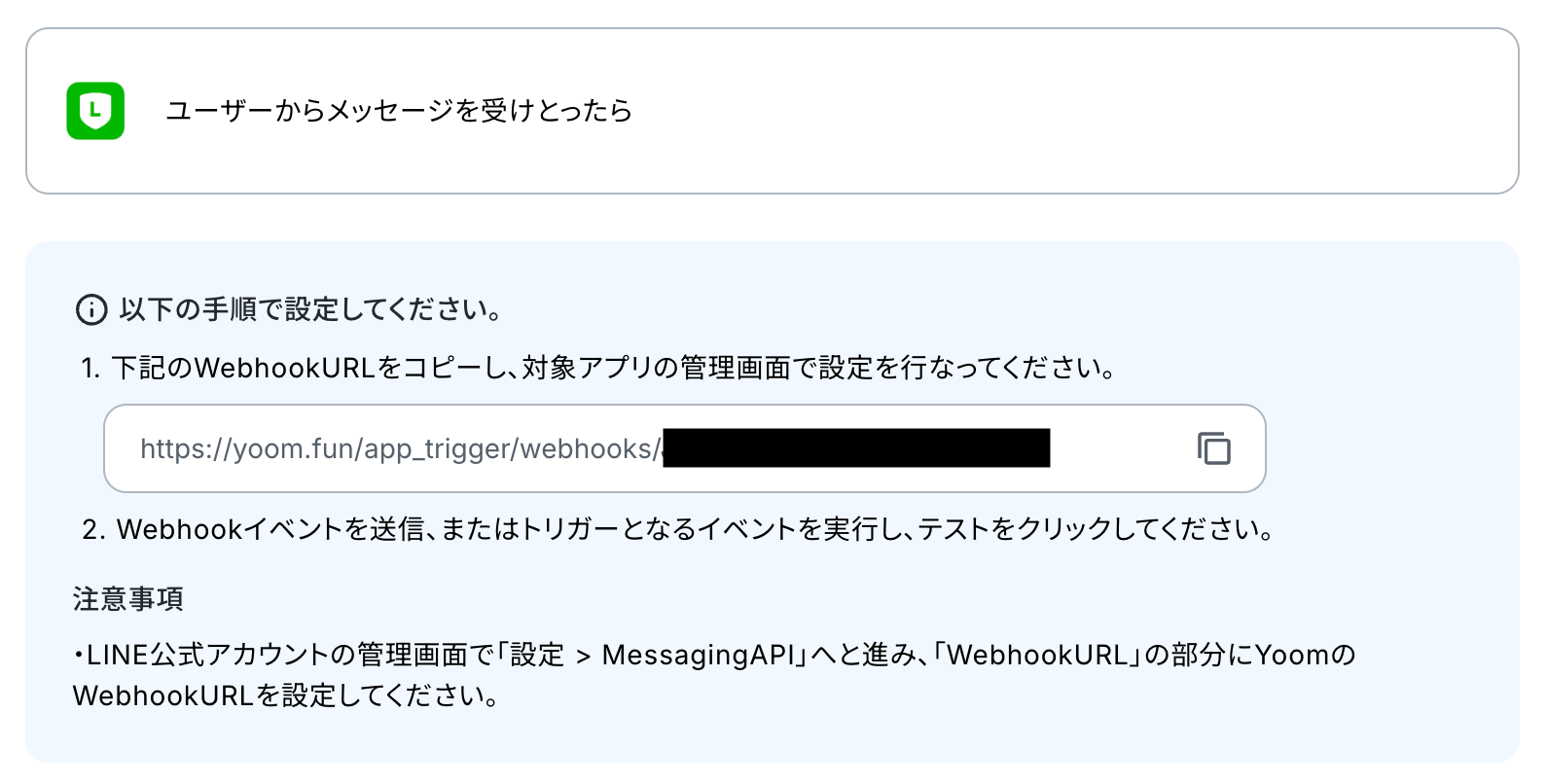This screenshot has width=1547, height=784.
Task: Click 対象アプリの管理画面 text in step 1
Action: 657,368
